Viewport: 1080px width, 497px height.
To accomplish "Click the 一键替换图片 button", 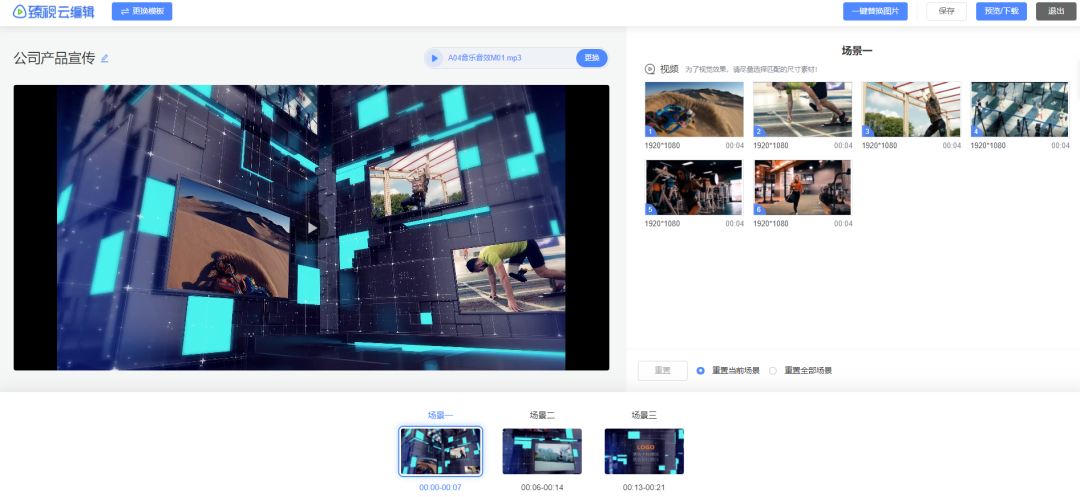I will pyautogui.click(x=875, y=11).
